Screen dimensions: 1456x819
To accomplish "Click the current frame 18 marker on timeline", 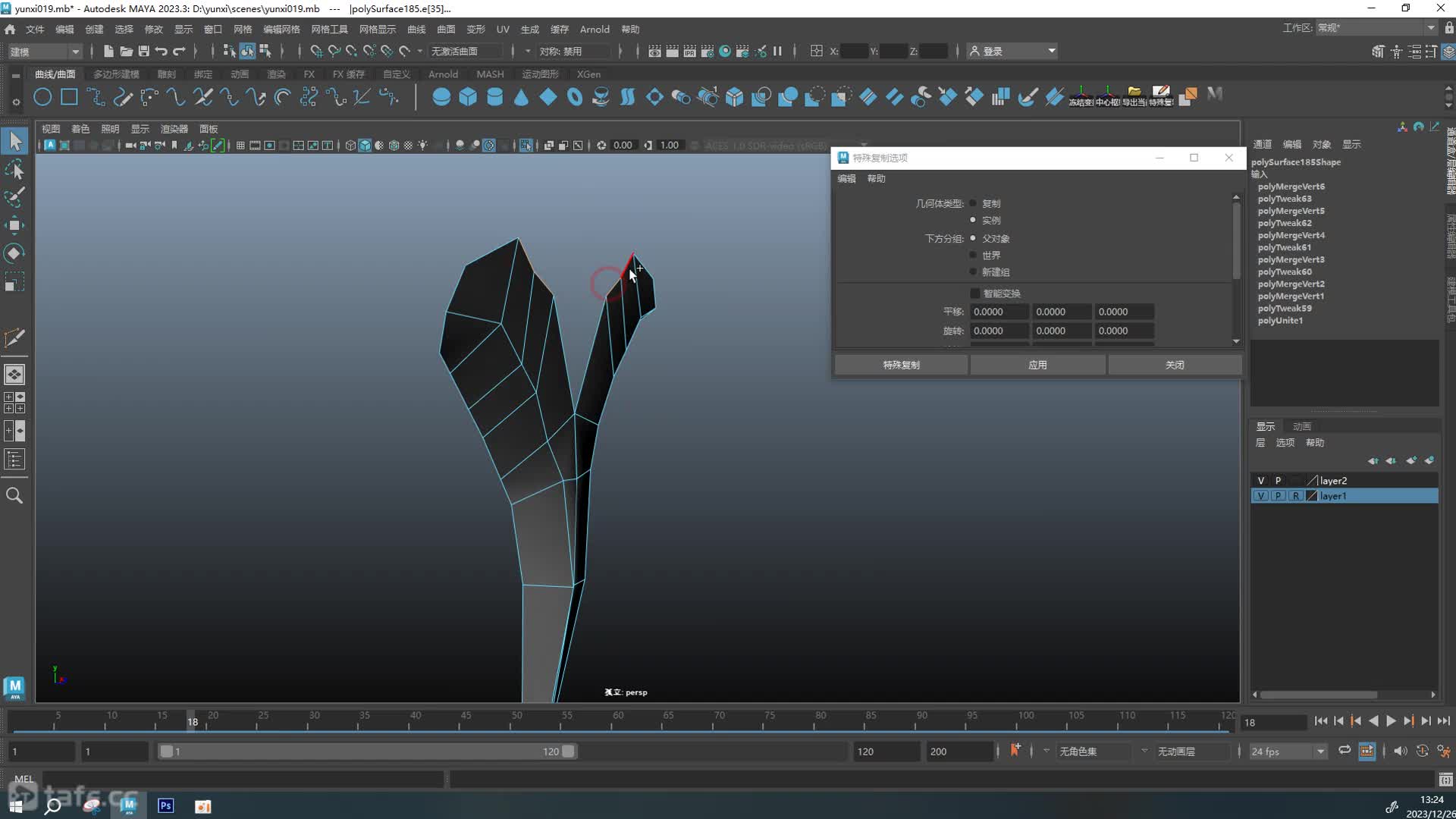I will pos(193,721).
